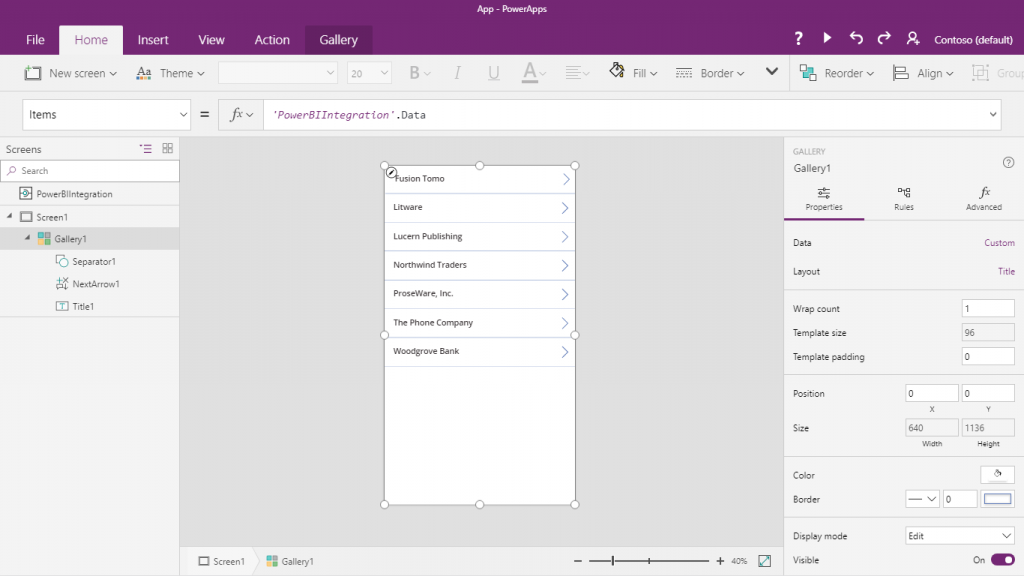This screenshot has height=576, width=1024.
Task: Open the Gallery menu tab
Action: point(338,40)
